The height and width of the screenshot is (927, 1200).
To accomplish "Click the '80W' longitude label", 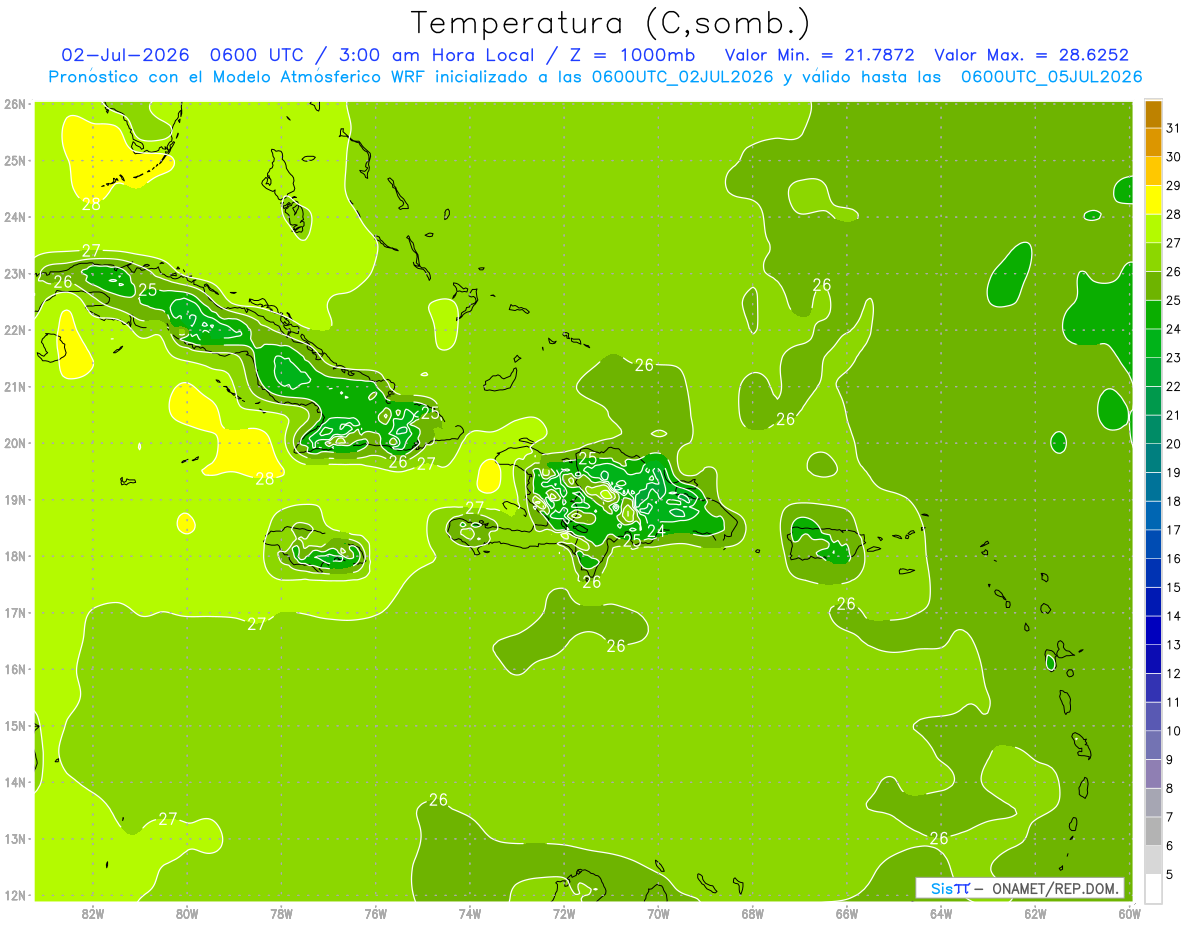I will click(187, 913).
